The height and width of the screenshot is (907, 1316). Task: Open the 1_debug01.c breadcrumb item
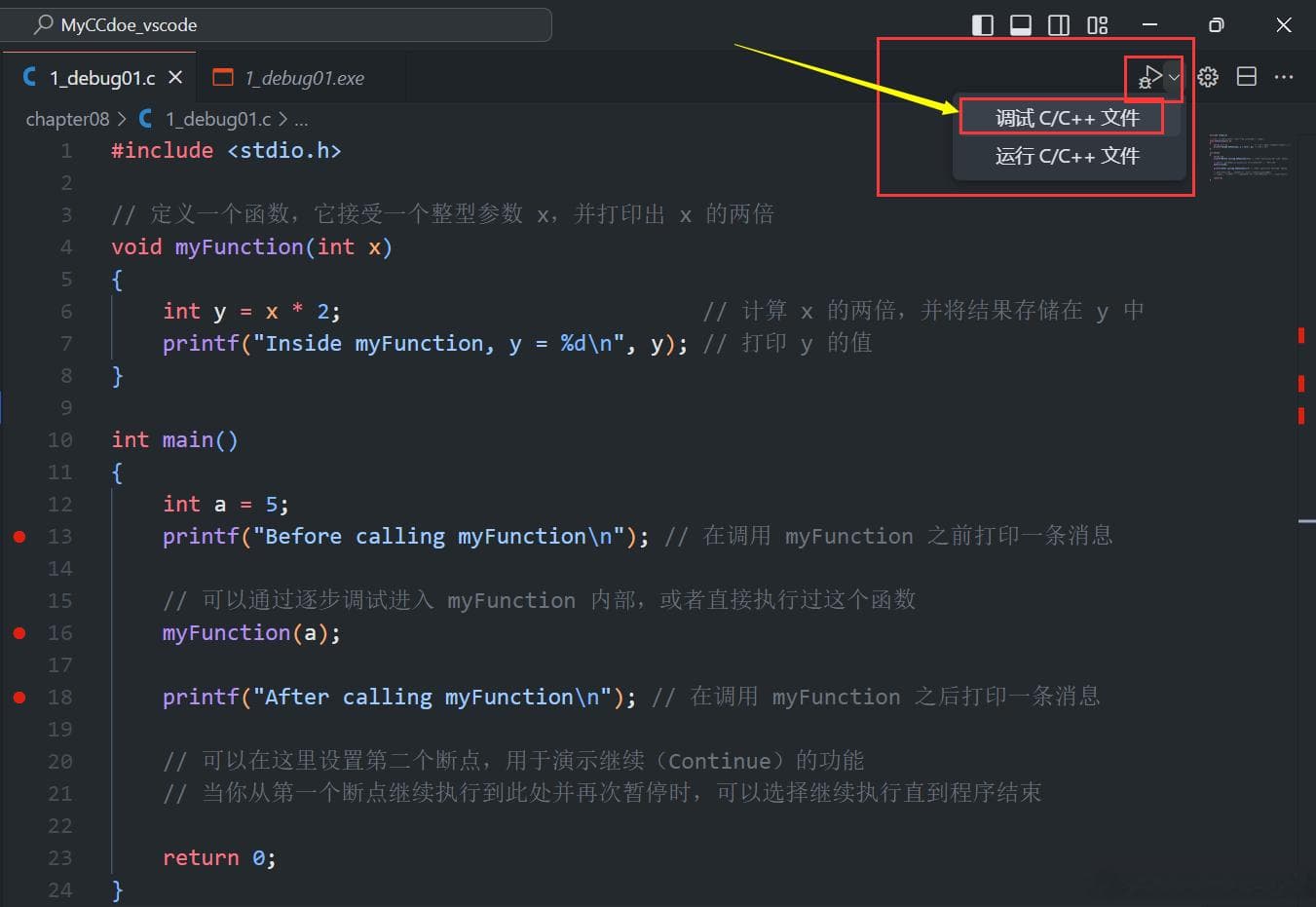tap(218, 119)
